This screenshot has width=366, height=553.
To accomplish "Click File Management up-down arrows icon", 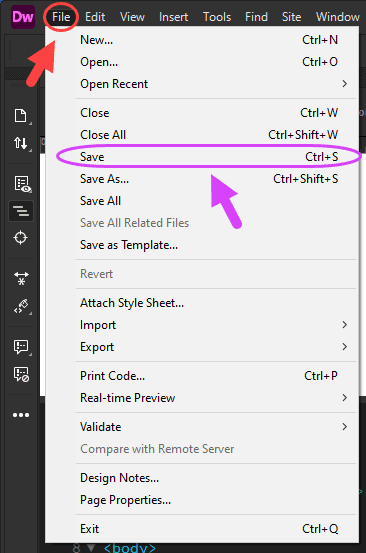I will coord(20,143).
